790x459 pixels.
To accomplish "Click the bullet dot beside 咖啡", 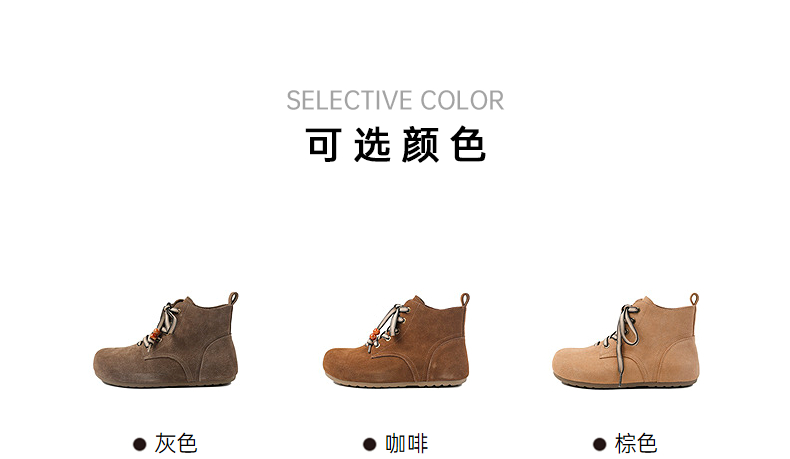I will point(369,444).
